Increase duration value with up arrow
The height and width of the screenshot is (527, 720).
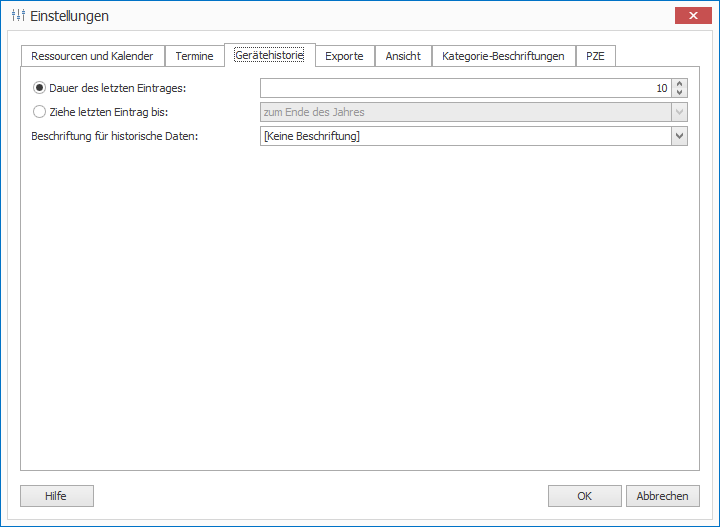680,84
